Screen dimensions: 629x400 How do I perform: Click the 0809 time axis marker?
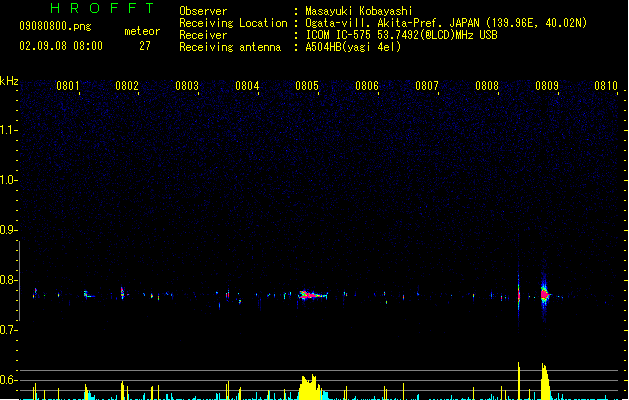(547, 86)
